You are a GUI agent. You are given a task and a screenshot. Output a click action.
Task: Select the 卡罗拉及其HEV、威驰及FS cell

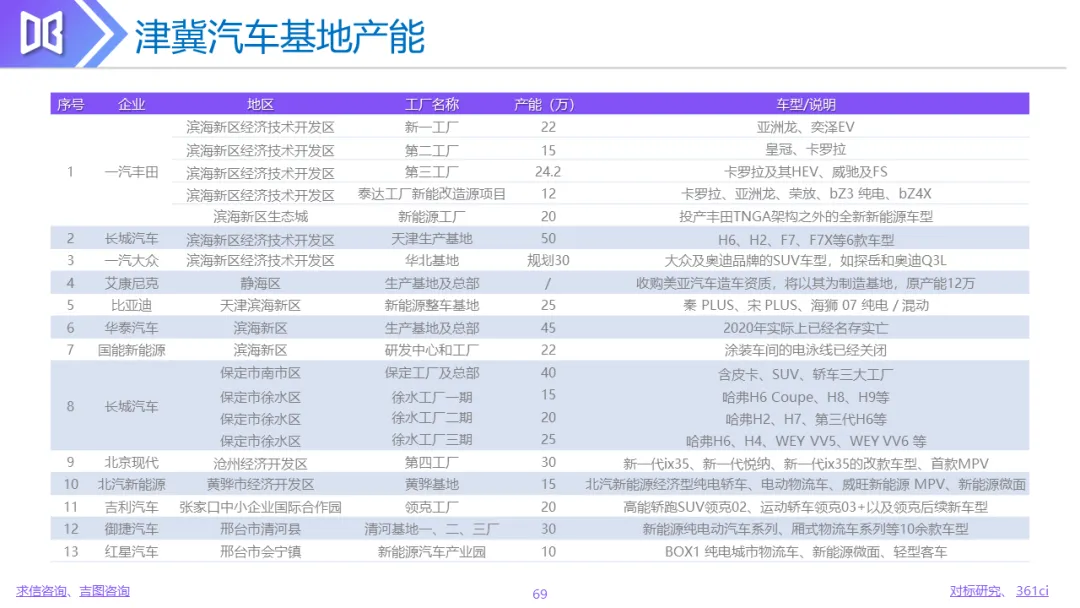(x=805, y=171)
